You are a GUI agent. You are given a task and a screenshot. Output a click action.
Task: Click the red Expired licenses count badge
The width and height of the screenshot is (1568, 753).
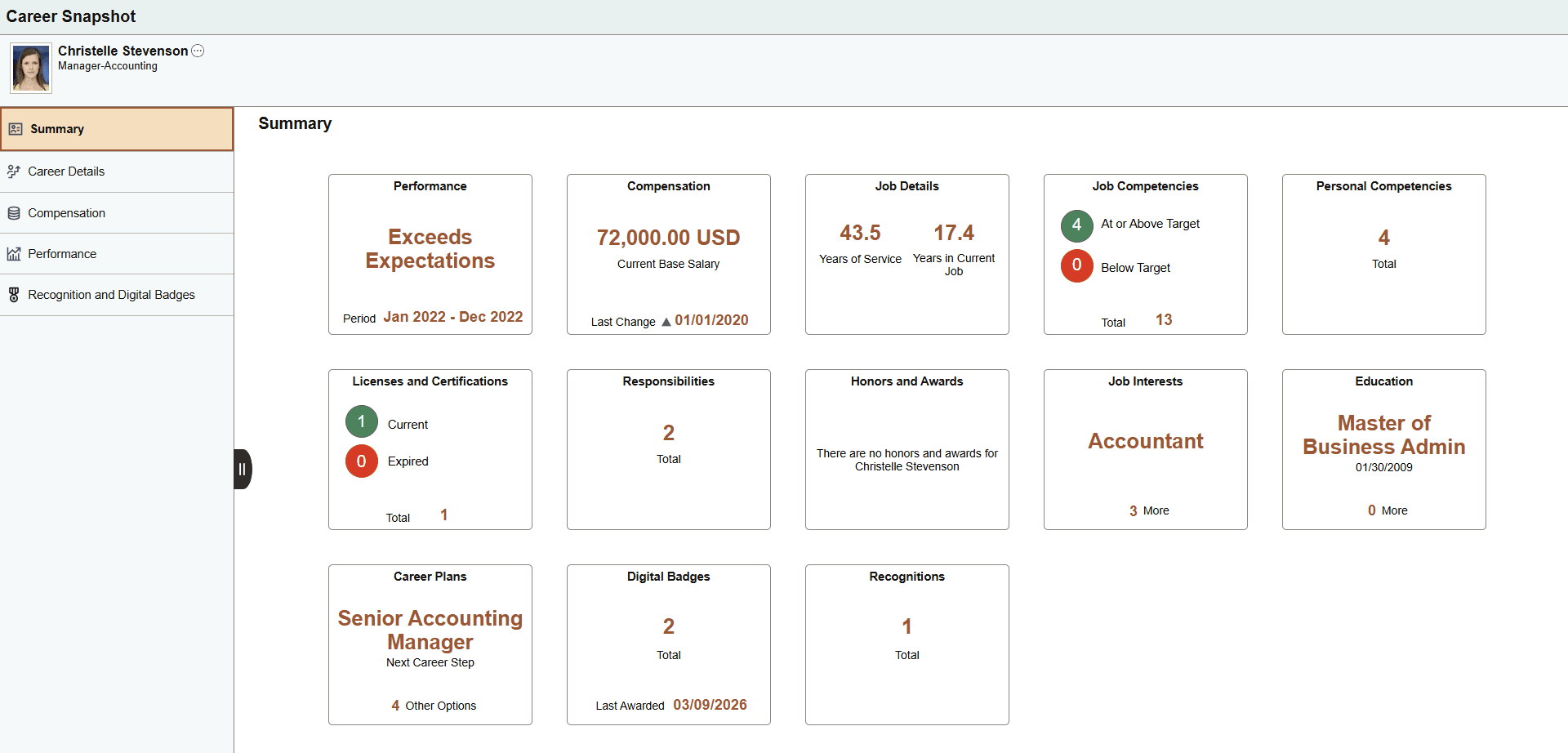362,461
